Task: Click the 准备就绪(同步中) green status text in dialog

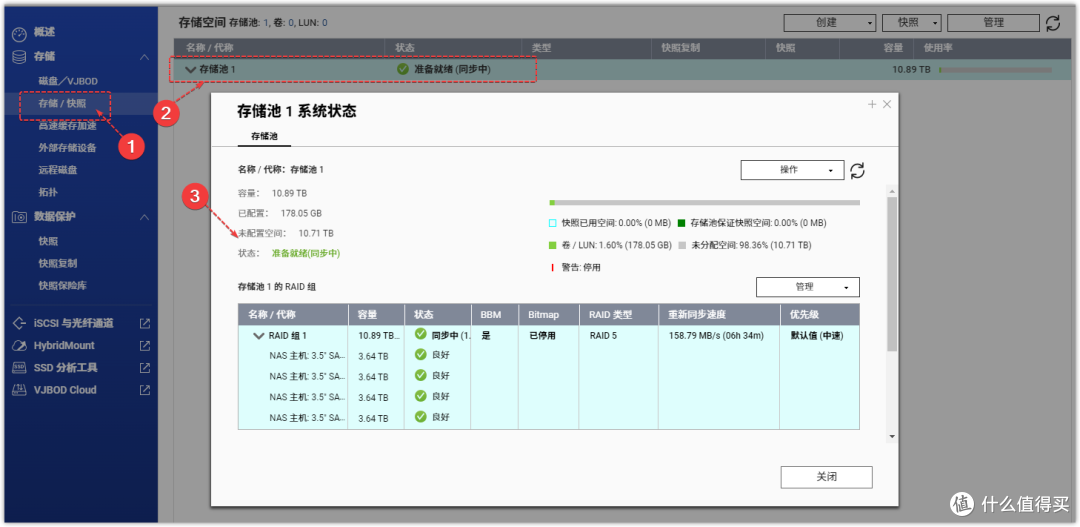Action: tap(306, 254)
